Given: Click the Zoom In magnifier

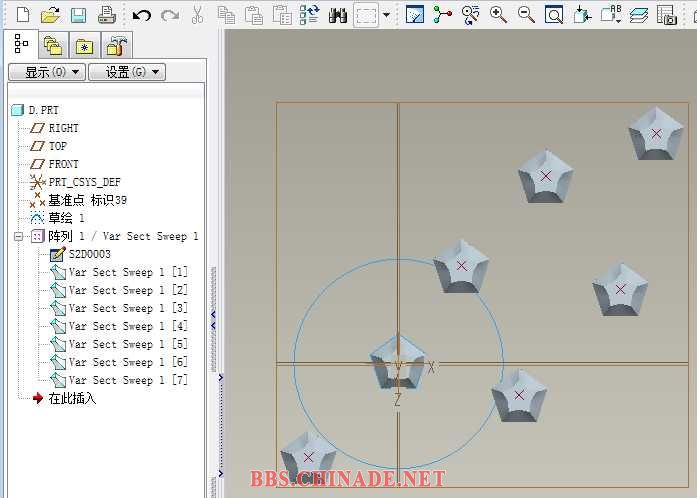Looking at the screenshot, I should (x=498, y=15).
